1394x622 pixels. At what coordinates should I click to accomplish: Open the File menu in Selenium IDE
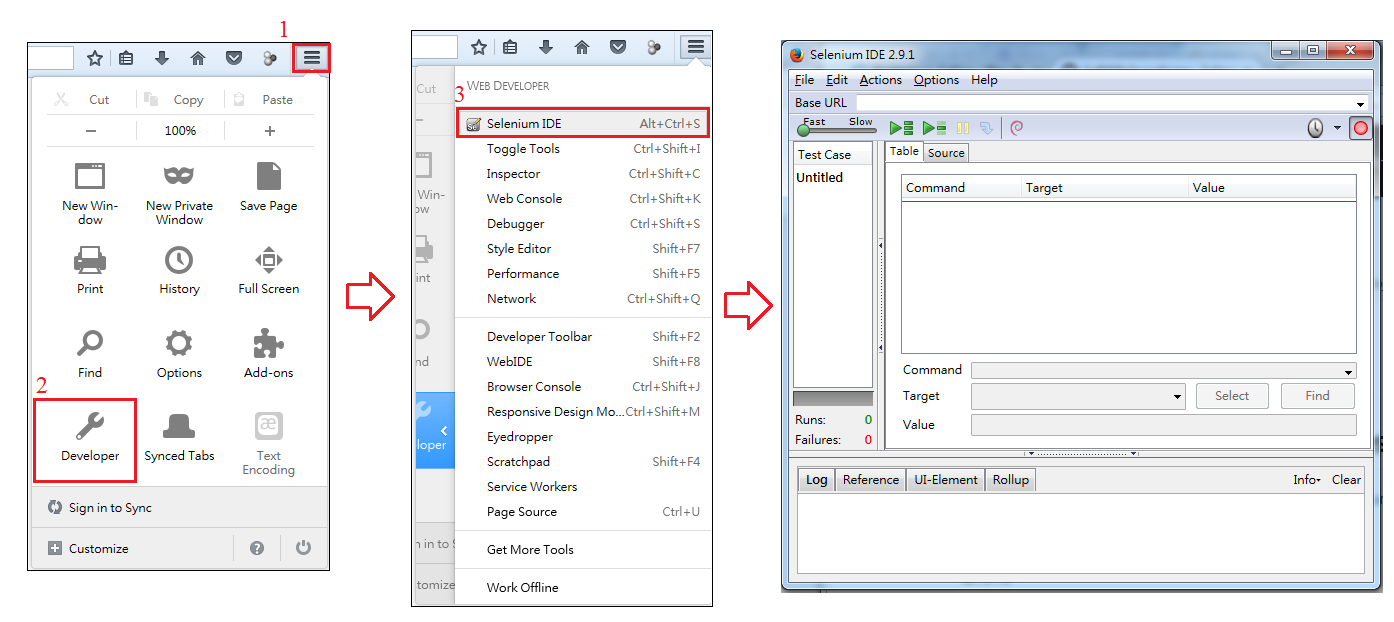pos(804,80)
